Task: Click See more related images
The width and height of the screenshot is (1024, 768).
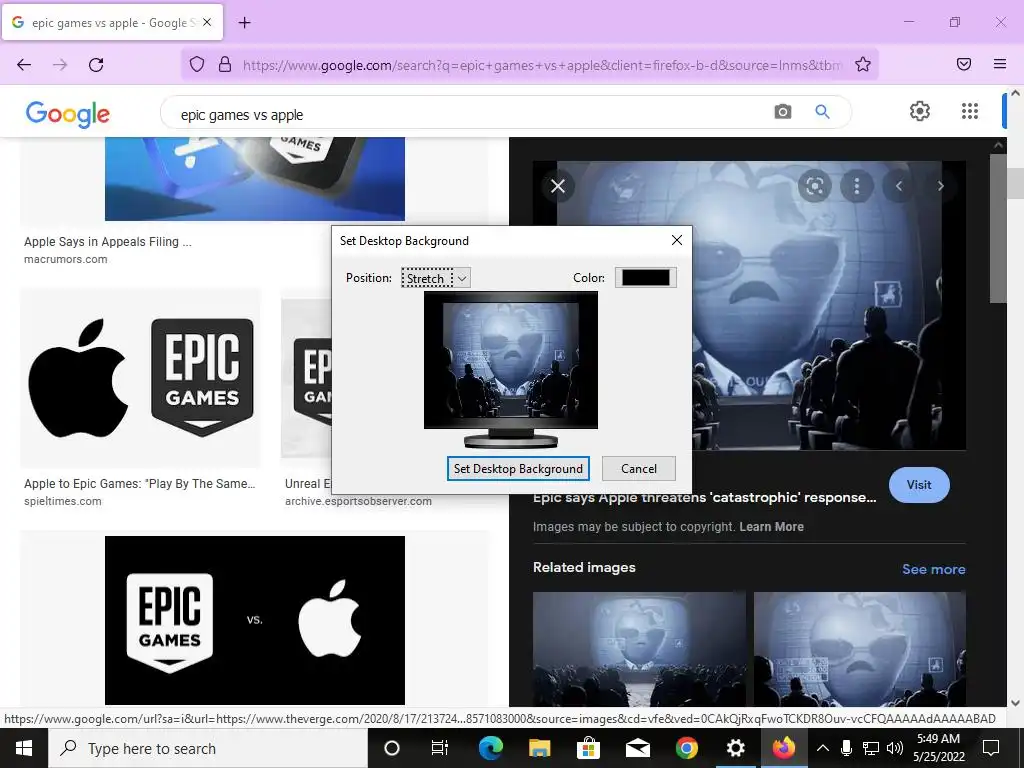Action: tap(933, 569)
